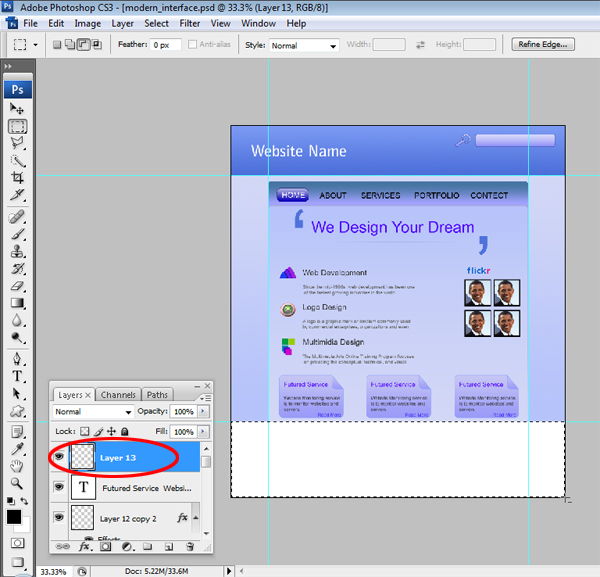This screenshot has width=600, height=577.
Task: Choose New selection mode
Action: pyautogui.click(x=57, y=45)
